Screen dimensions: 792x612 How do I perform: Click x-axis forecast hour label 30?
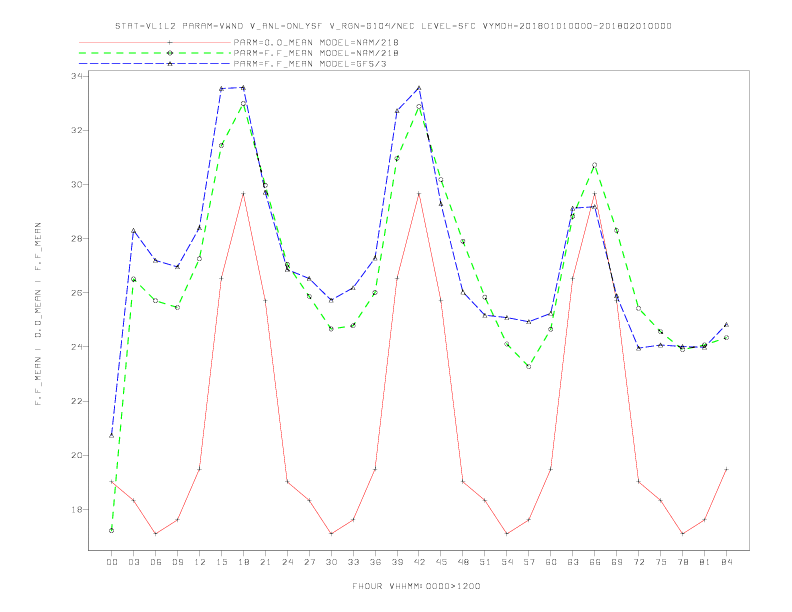point(331,562)
